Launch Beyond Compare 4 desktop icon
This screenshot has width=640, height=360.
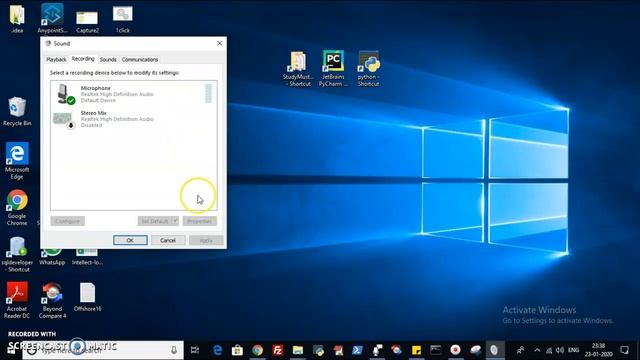[x=52, y=300]
